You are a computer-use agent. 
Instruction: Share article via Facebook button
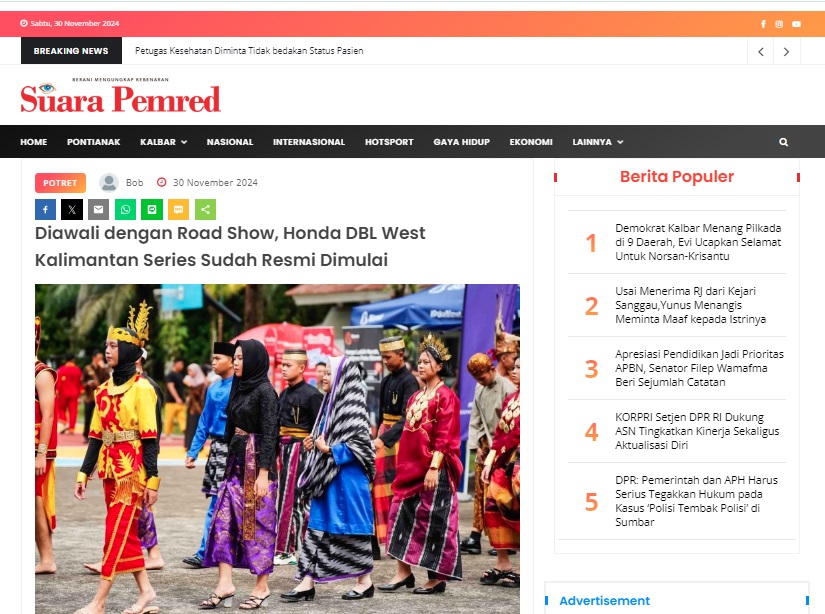tap(45, 209)
